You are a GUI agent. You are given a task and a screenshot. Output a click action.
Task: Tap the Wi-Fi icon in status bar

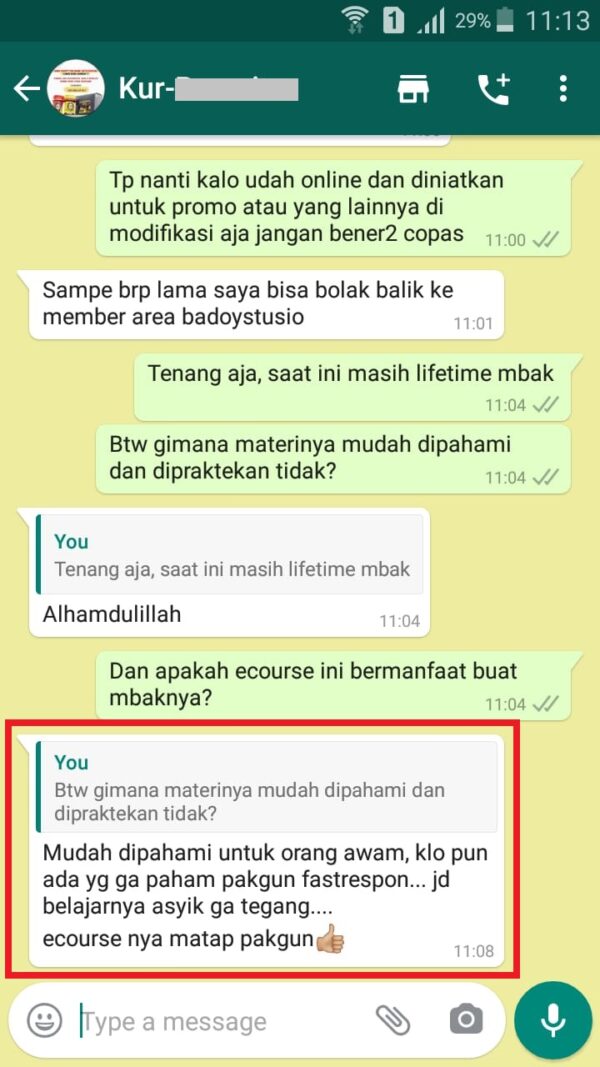point(354,20)
